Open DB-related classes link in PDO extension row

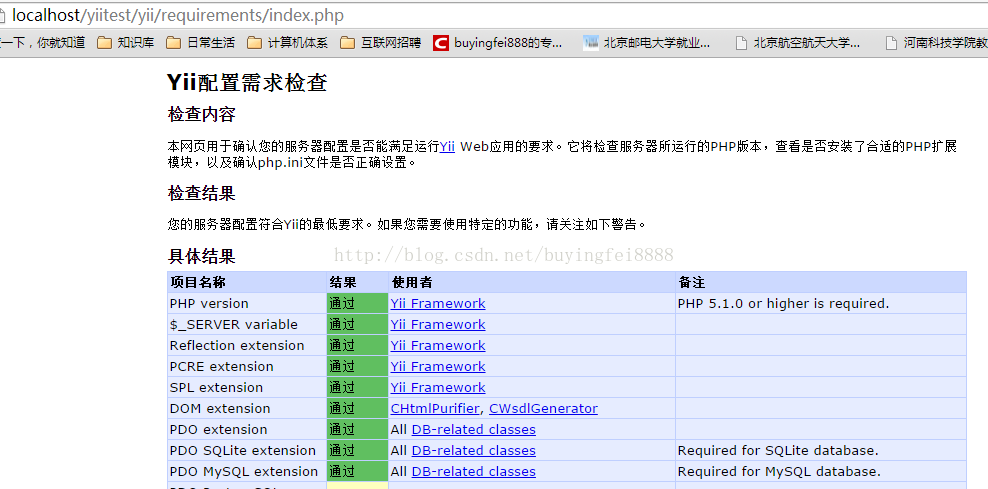[x=473, y=430]
